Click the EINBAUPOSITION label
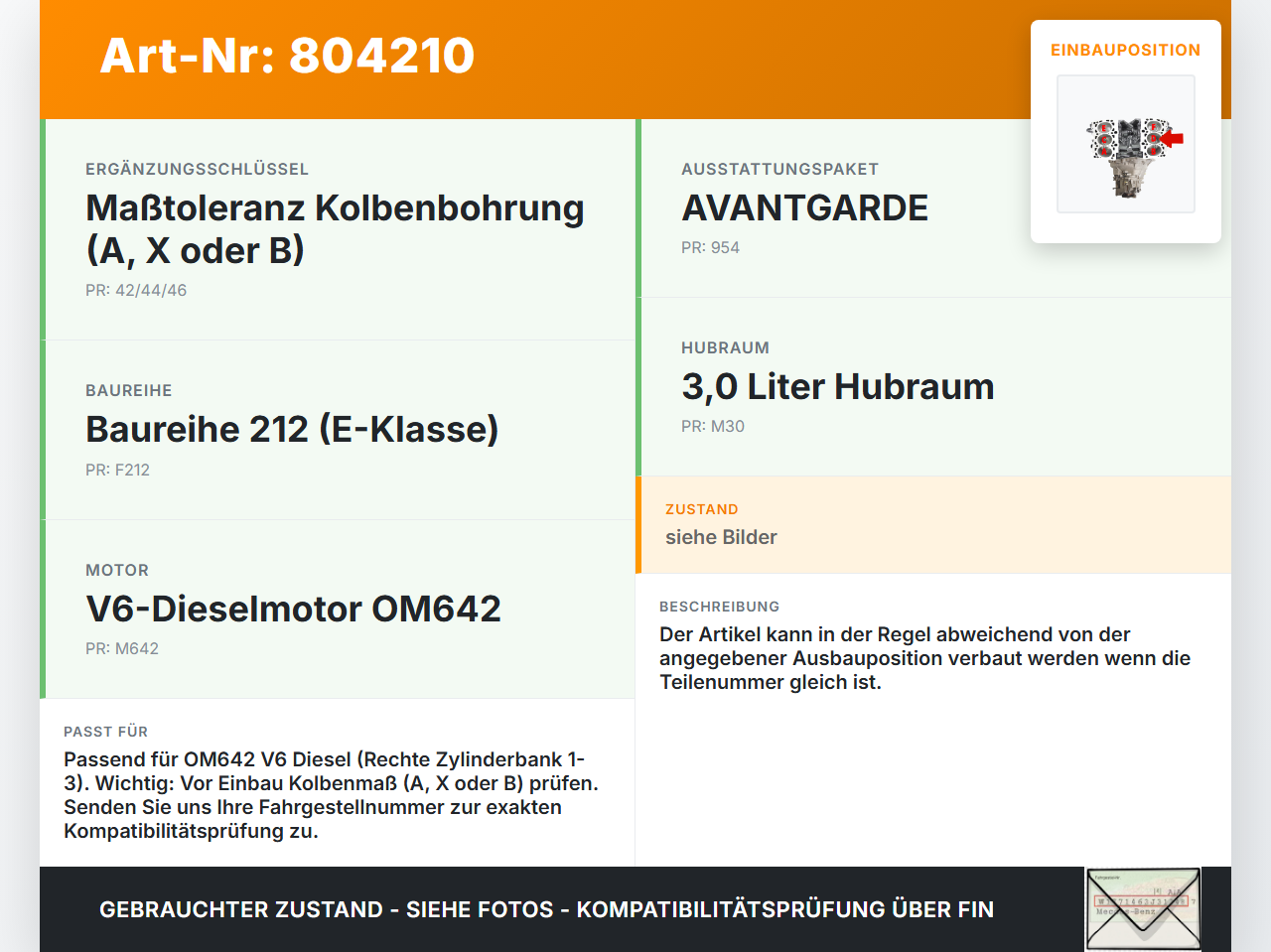1271x952 pixels. pyautogui.click(x=1126, y=50)
